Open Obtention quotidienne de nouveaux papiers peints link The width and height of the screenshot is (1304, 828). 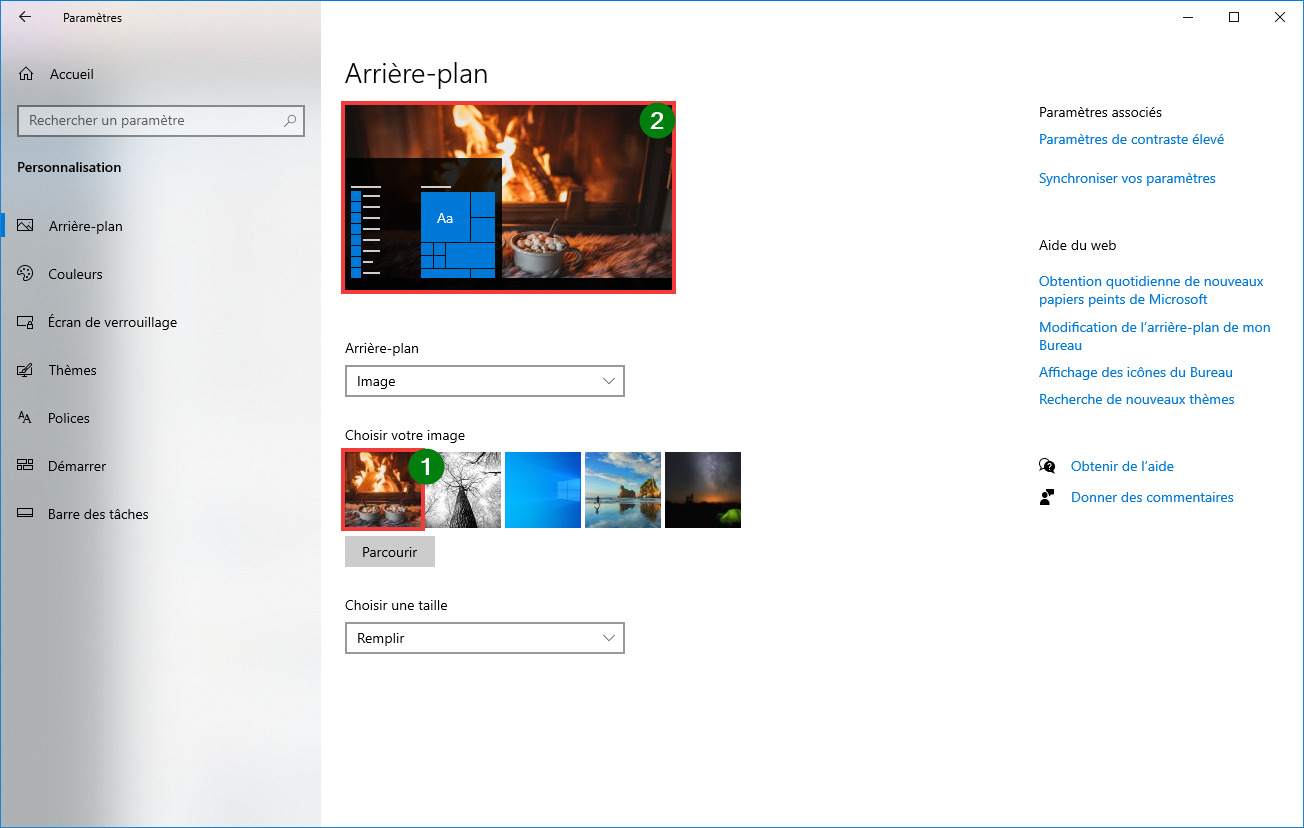pyautogui.click(x=1151, y=290)
